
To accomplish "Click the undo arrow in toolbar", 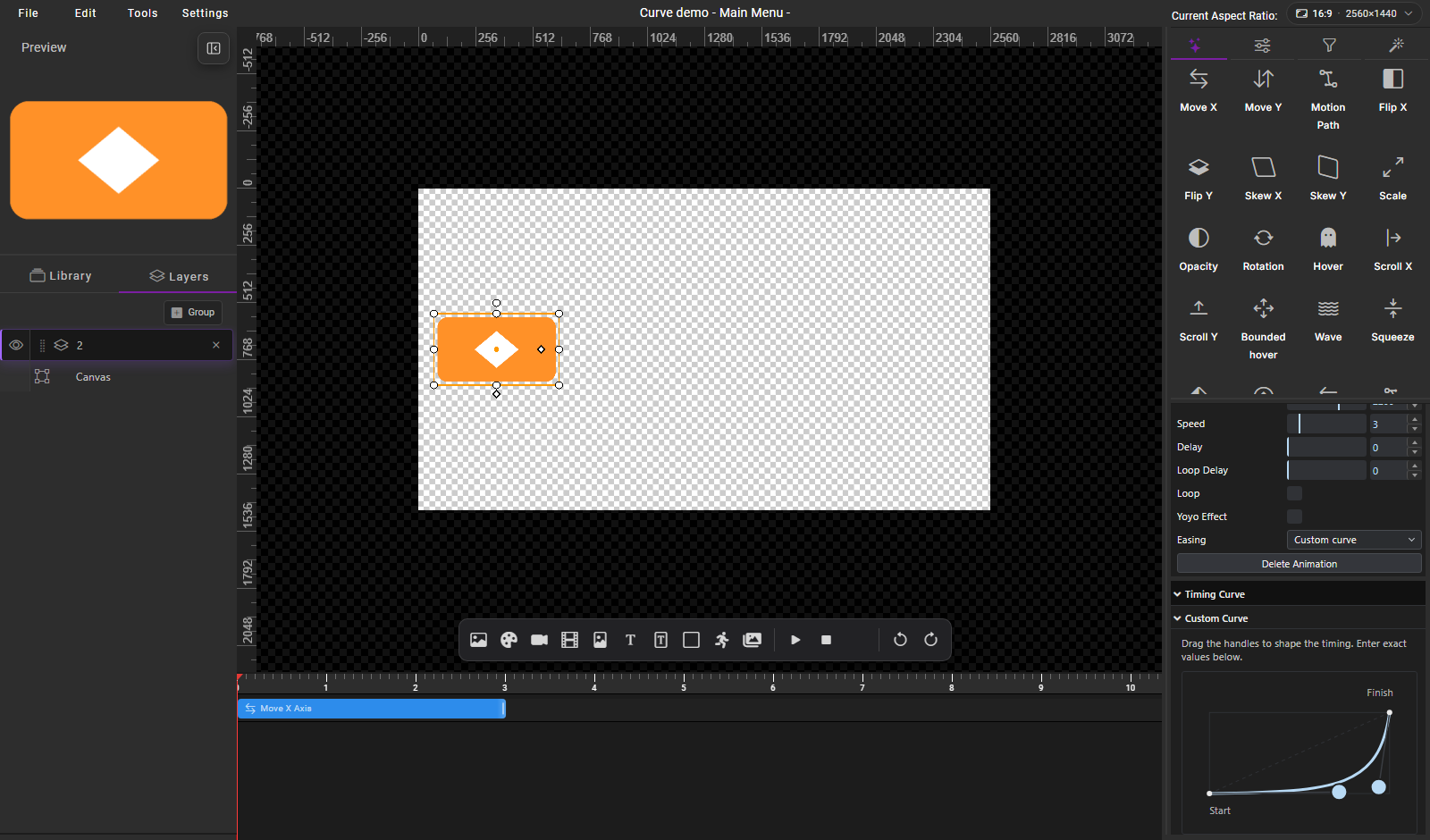I will [x=900, y=640].
